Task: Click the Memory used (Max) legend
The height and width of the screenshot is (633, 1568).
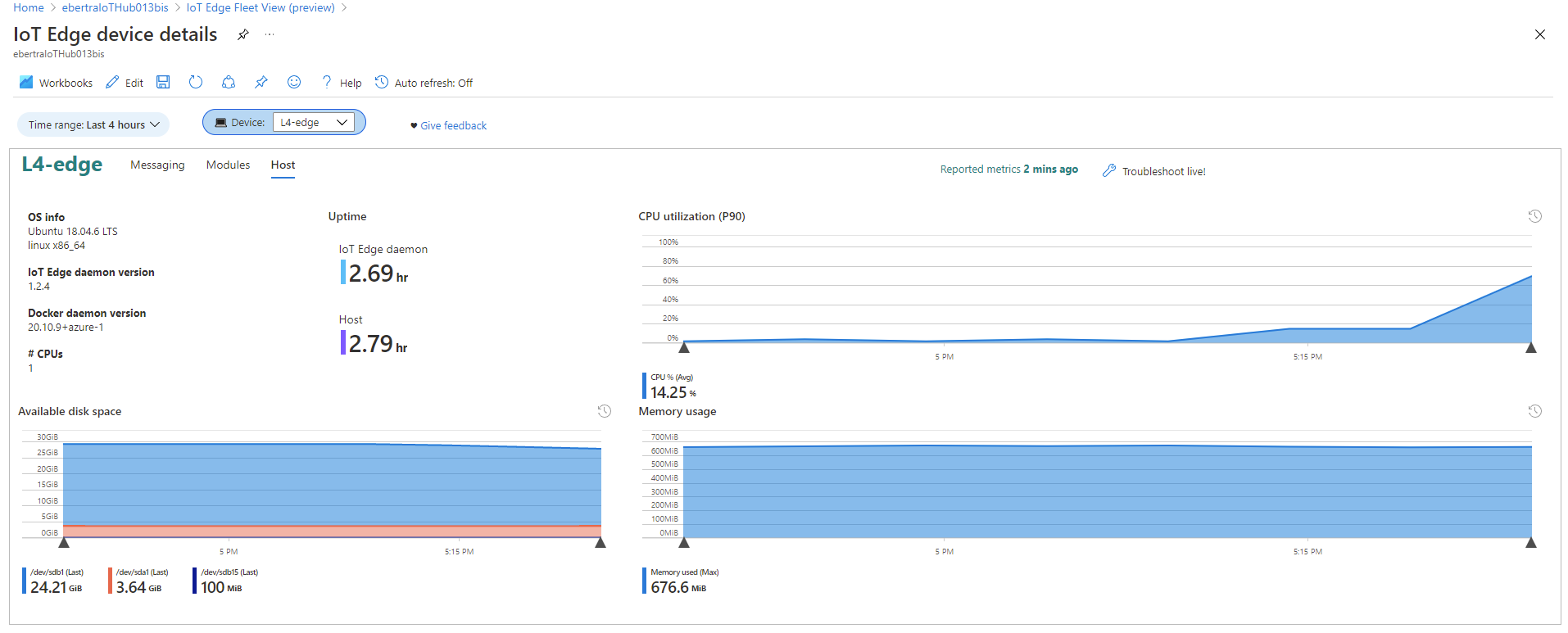Action: pyautogui.click(x=681, y=581)
